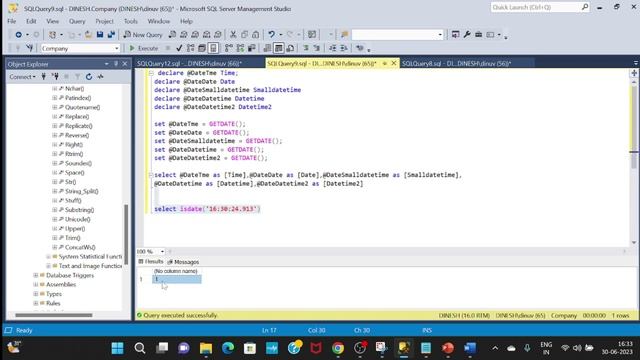Open Google Chrome from taskbar

[338, 348]
